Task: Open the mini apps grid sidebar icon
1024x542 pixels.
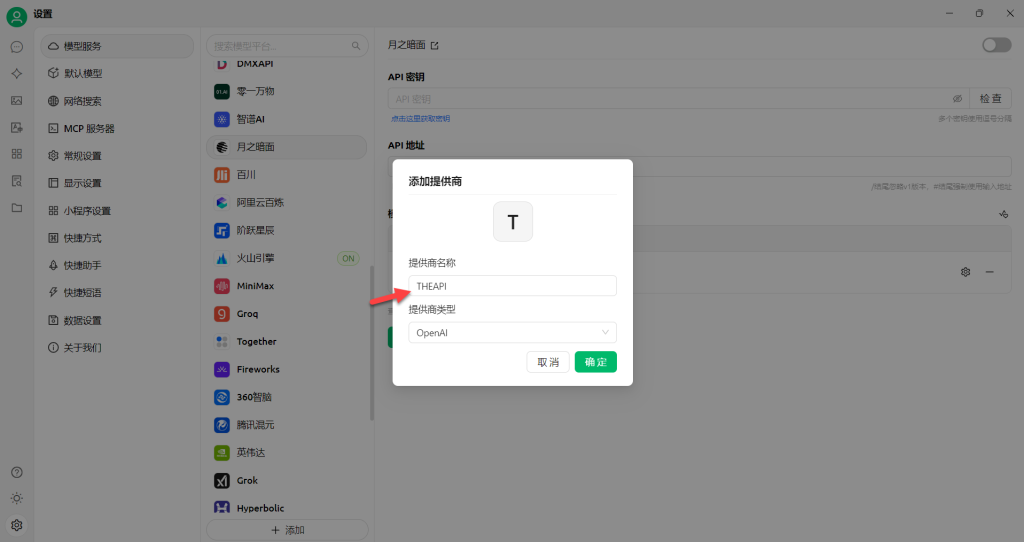Action: (17, 154)
